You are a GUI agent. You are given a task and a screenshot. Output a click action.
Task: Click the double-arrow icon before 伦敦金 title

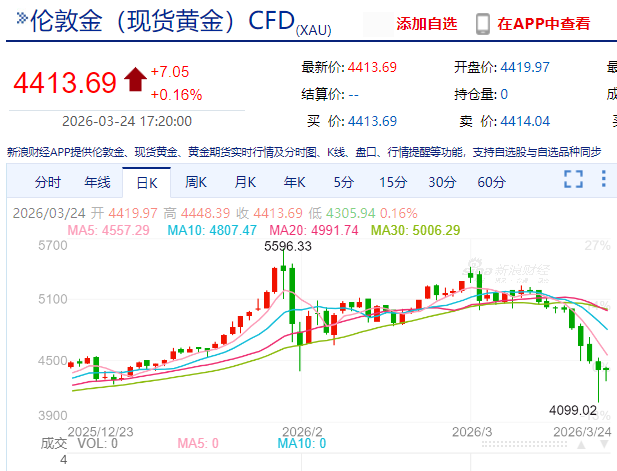point(22,18)
